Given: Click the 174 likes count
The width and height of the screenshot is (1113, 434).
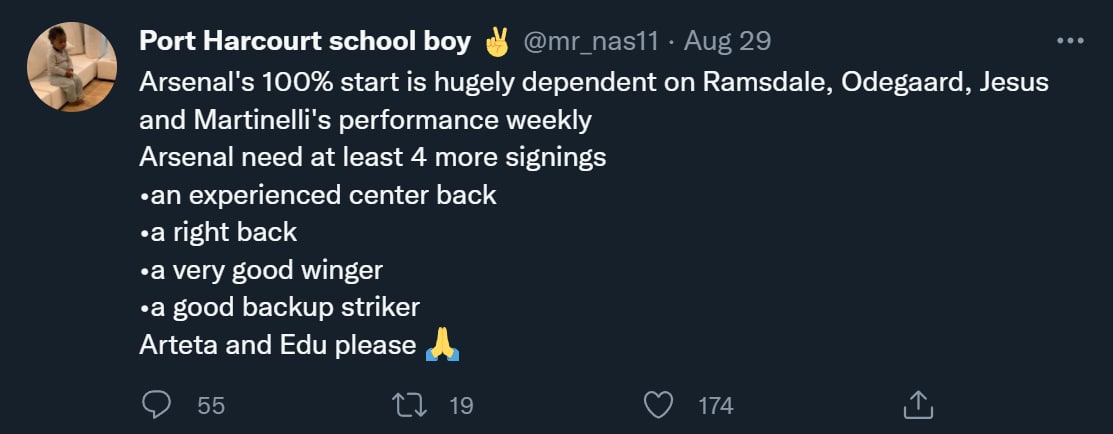Looking at the screenshot, I should tap(715, 405).
